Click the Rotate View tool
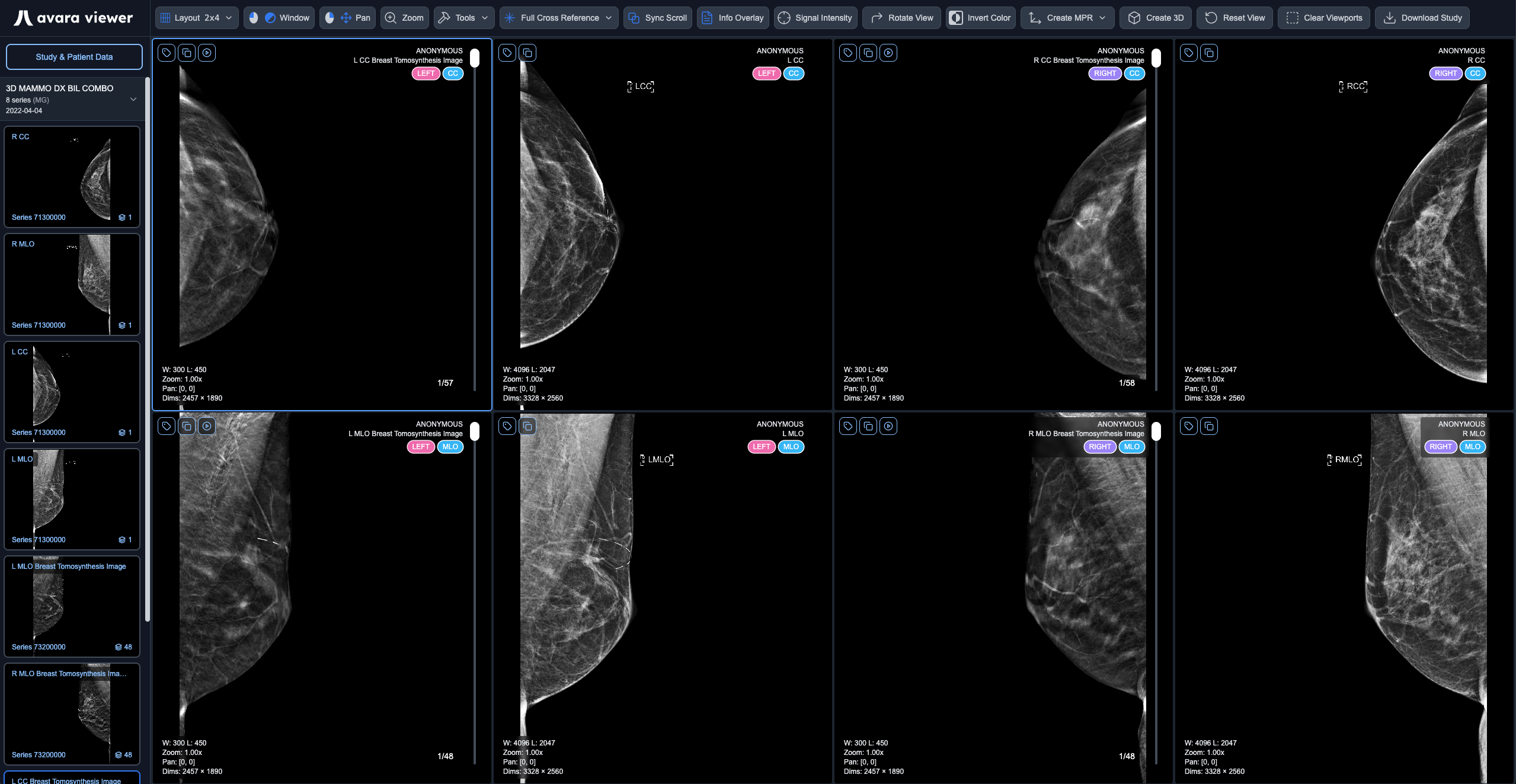 [900, 17]
